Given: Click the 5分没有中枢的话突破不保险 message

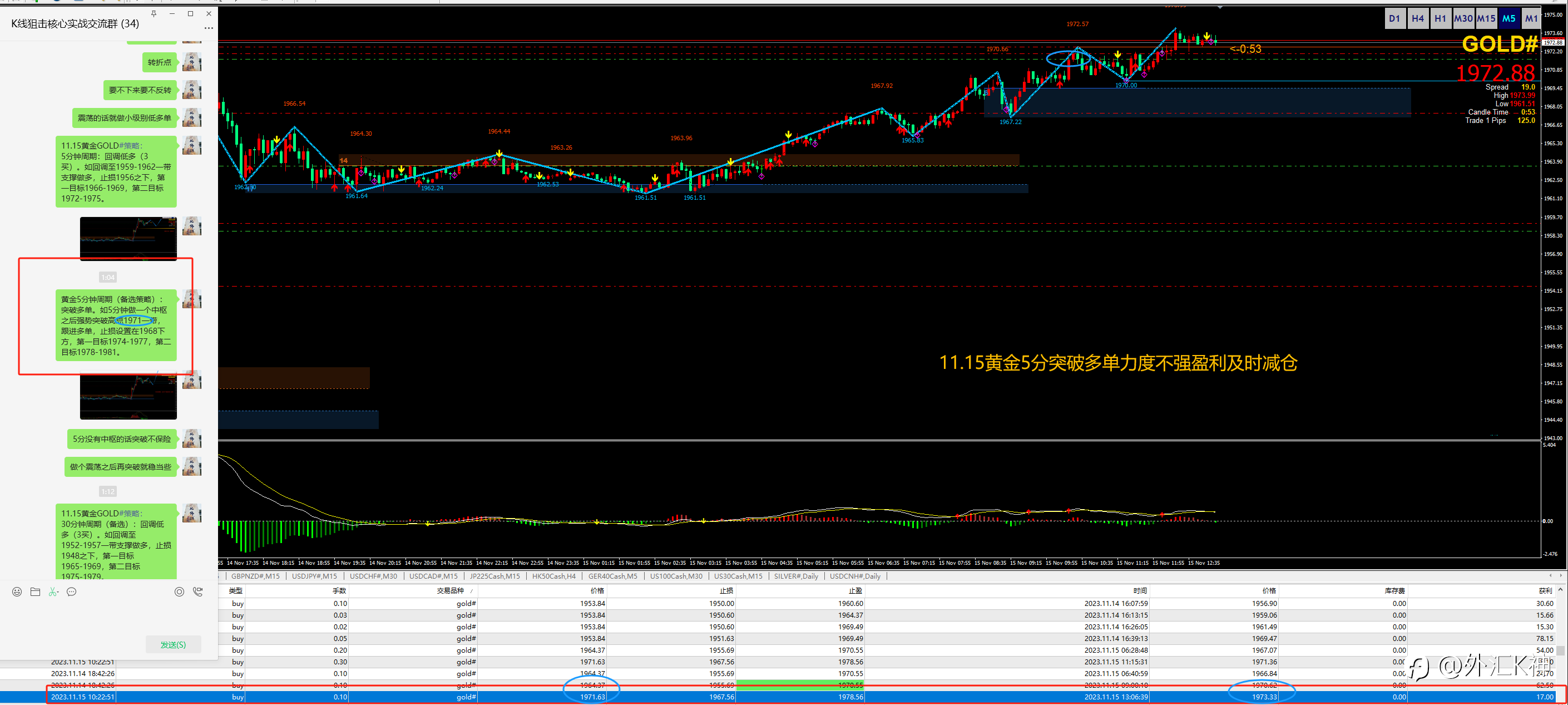Looking at the screenshot, I should 122,438.
